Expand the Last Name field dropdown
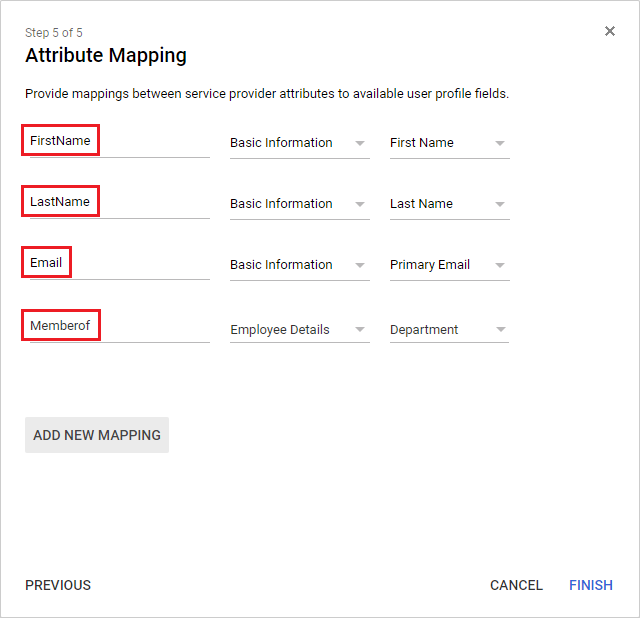Viewport: 640px width, 618px height. [448, 204]
